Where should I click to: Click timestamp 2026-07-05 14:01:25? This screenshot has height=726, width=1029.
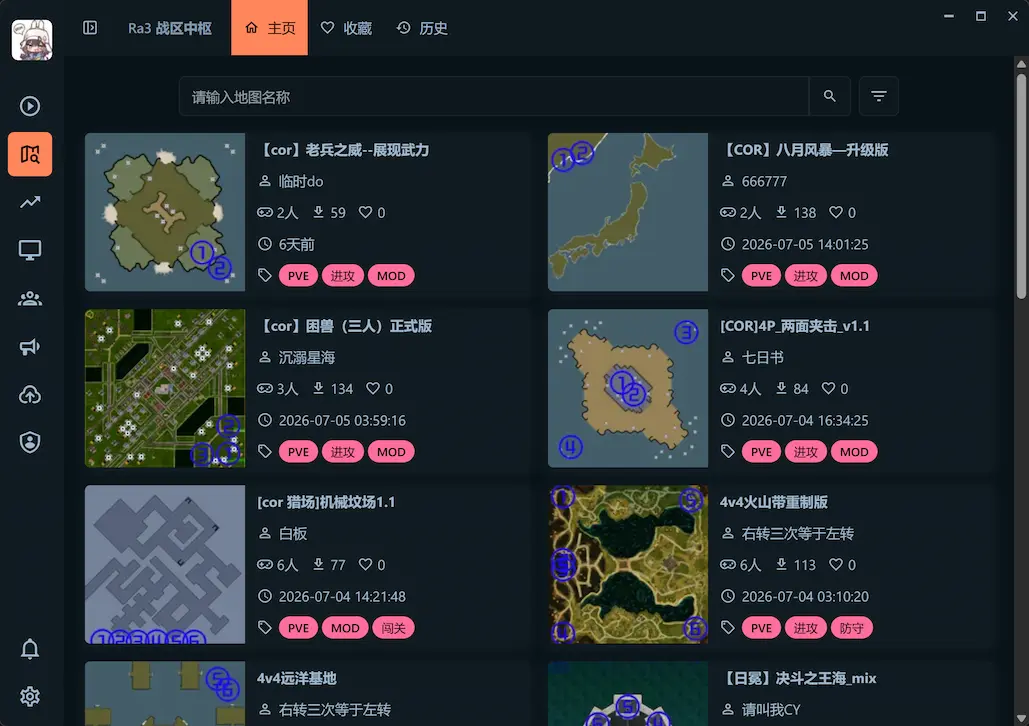click(x=805, y=244)
